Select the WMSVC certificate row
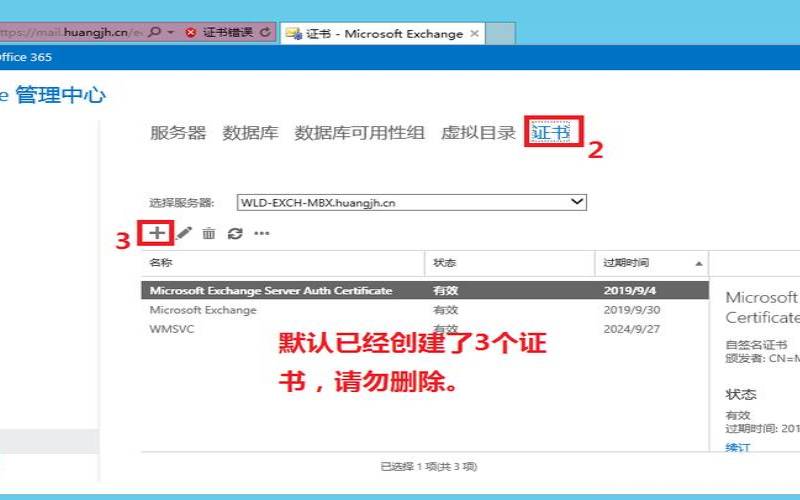 coord(425,329)
